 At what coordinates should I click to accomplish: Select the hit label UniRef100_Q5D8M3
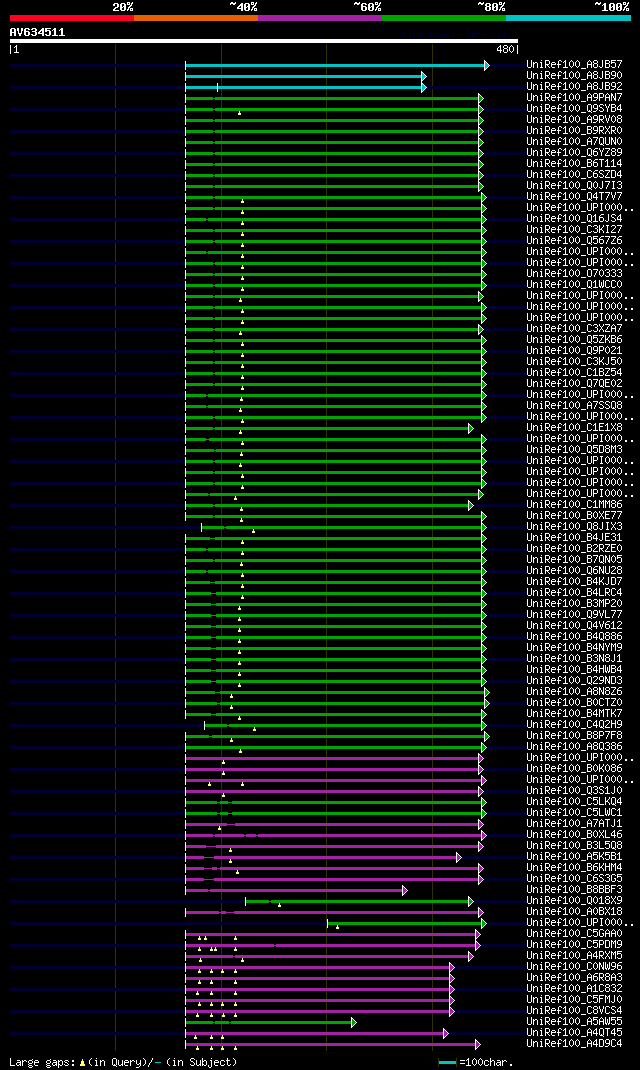click(x=574, y=450)
